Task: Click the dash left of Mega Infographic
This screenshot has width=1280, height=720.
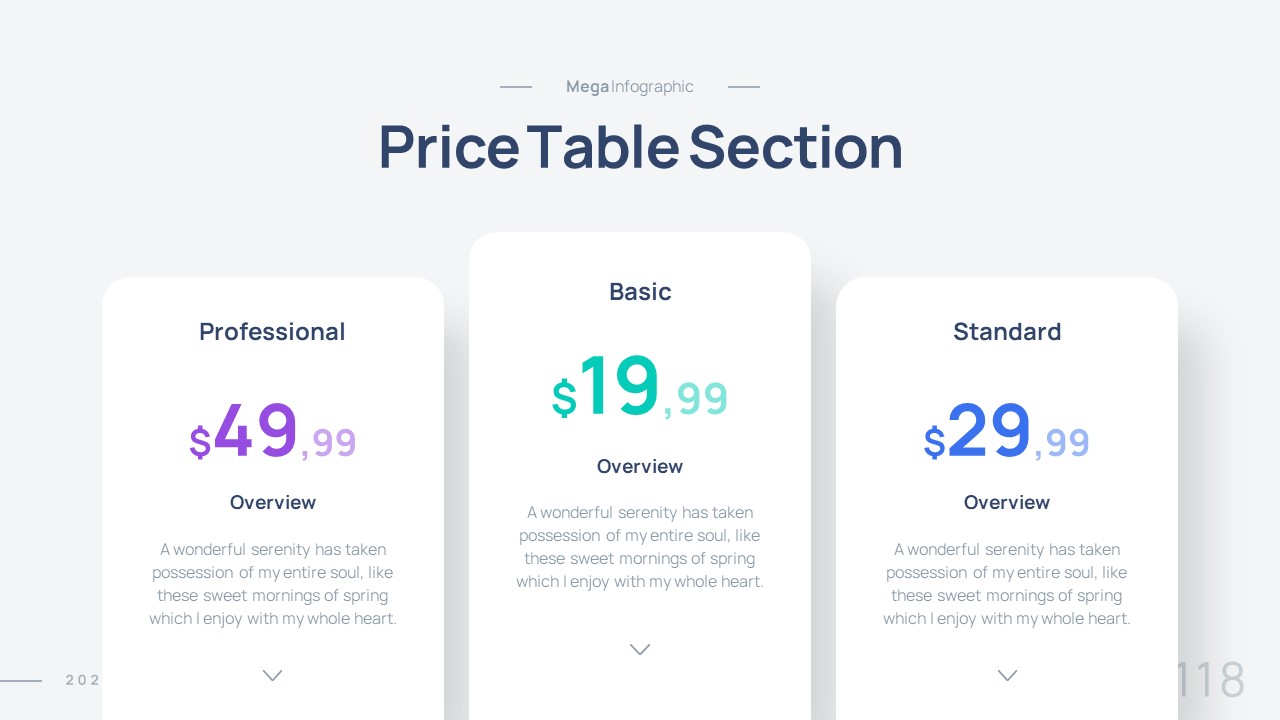Action: coord(516,87)
